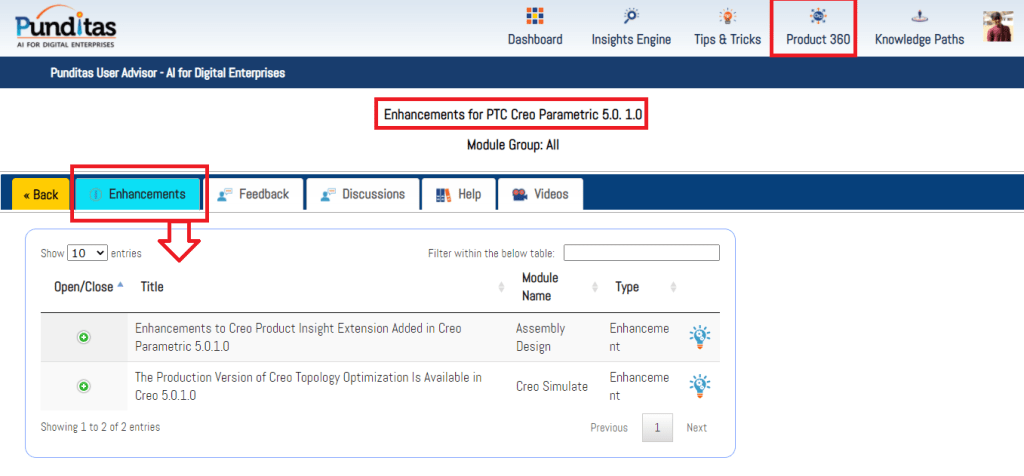
Task: Open the Show entries count dropdown
Action: tap(86, 253)
